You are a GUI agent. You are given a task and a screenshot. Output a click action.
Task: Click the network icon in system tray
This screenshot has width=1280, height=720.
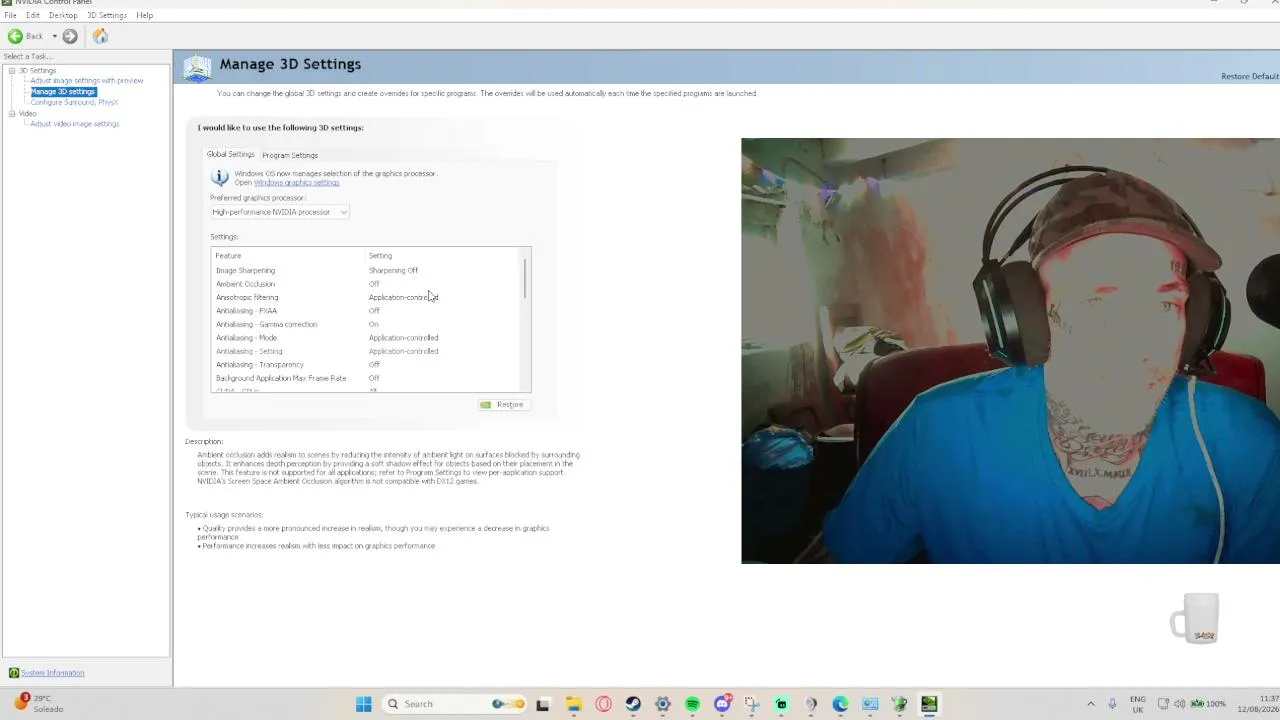click(x=1163, y=704)
